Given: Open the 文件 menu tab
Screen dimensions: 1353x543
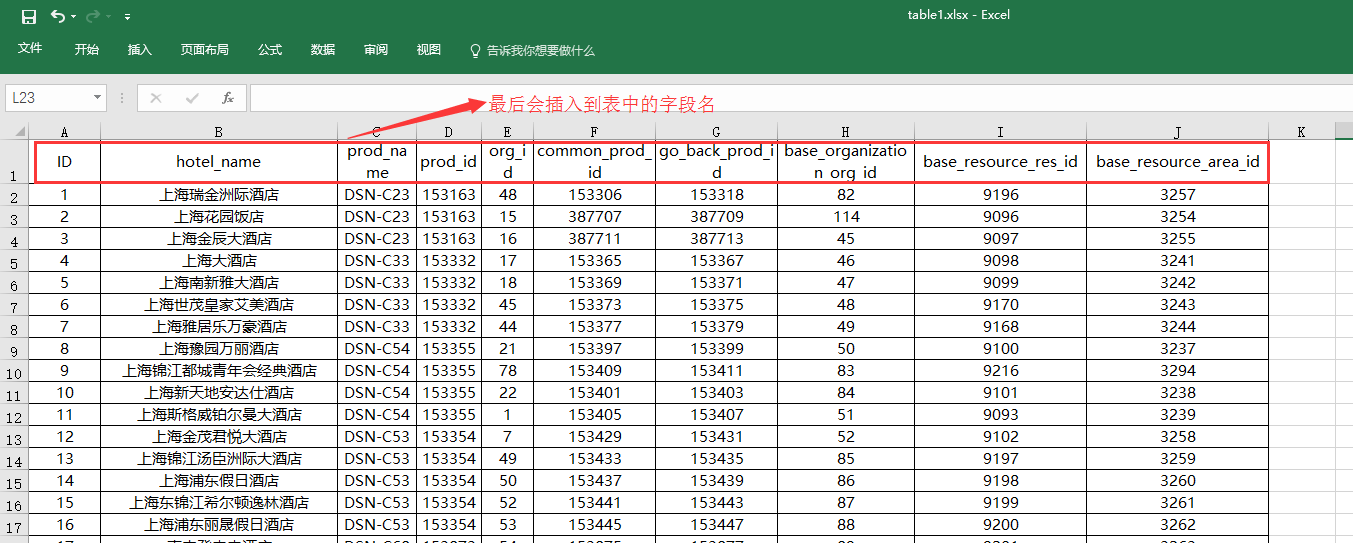Looking at the screenshot, I should (30, 49).
